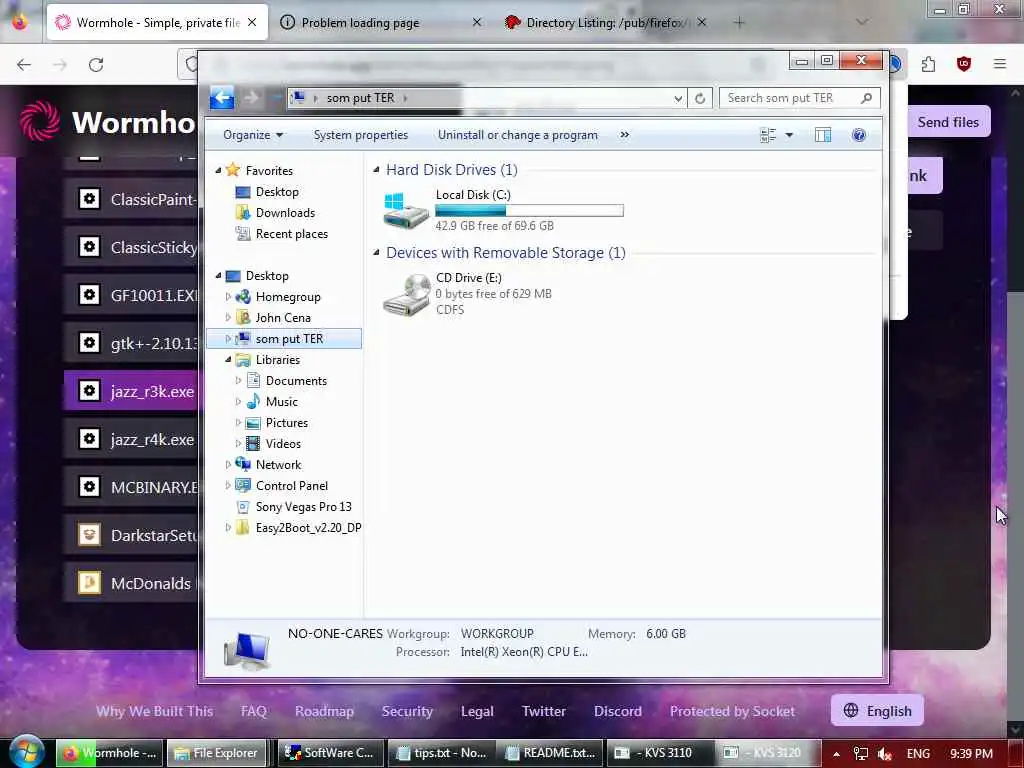Viewport: 1024px width, 768px height.
Task: Switch to the Directory Listing tab
Action: [x=605, y=22]
